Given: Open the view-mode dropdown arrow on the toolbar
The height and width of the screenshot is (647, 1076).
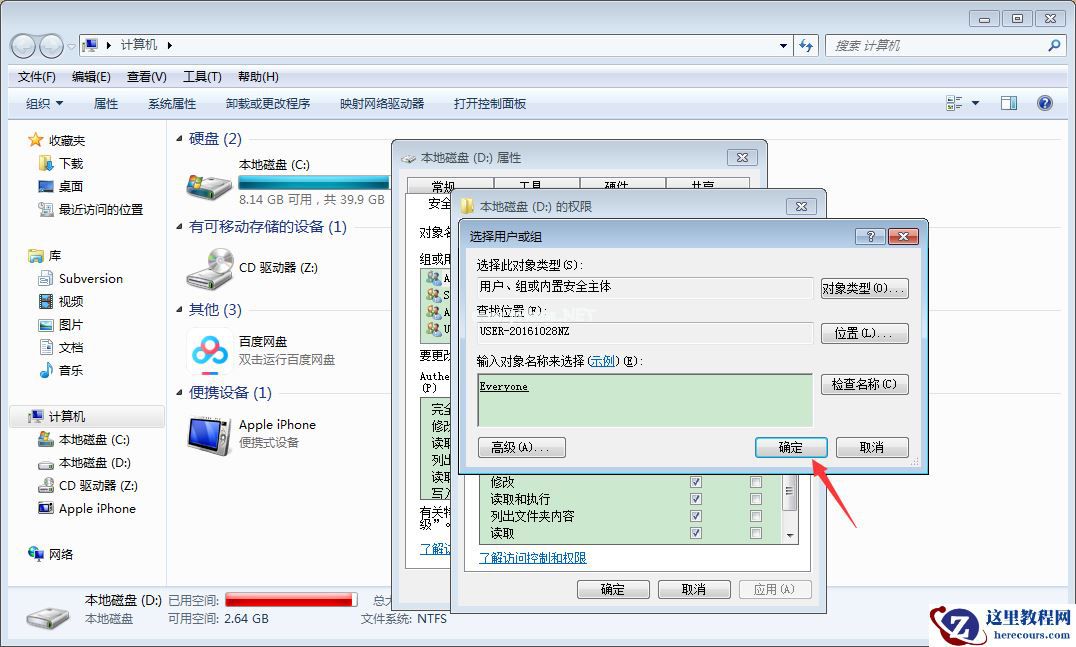Looking at the screenshot, I should pos(974,102).
